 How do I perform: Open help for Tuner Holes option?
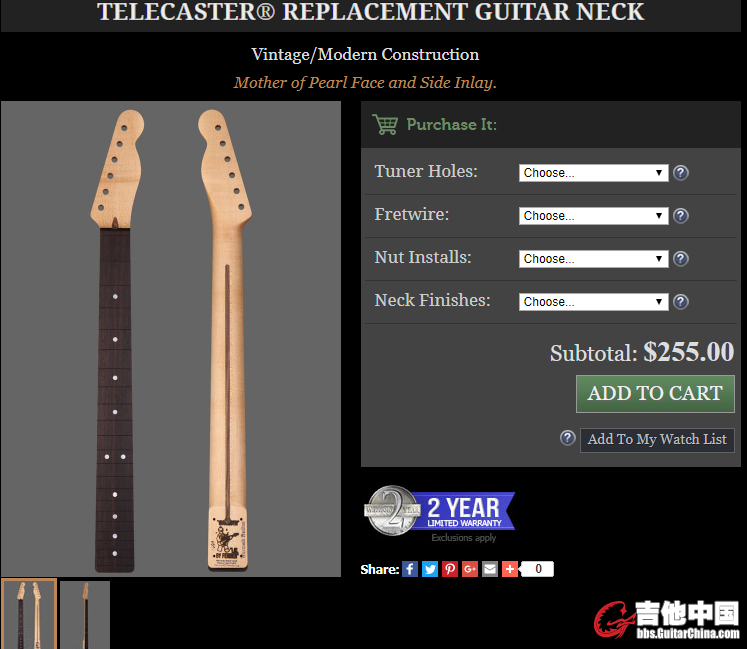[681, 172]
